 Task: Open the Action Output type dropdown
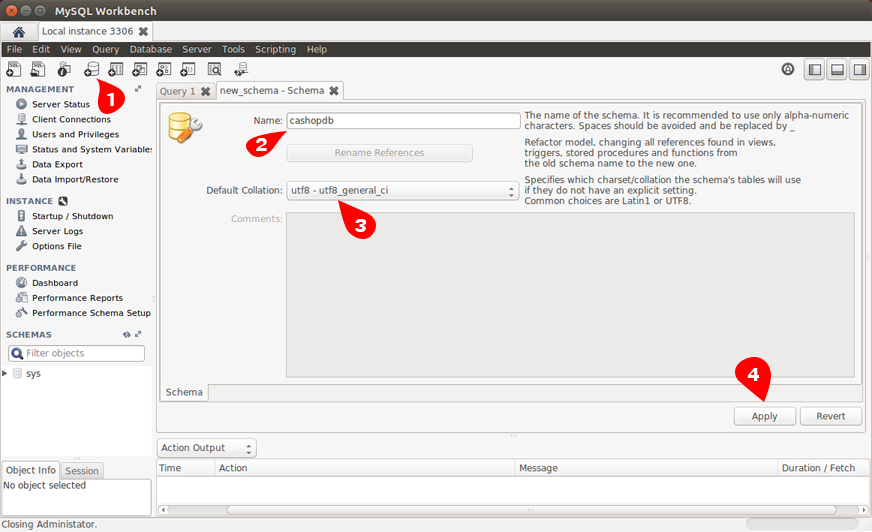click(x=206, y=448)
